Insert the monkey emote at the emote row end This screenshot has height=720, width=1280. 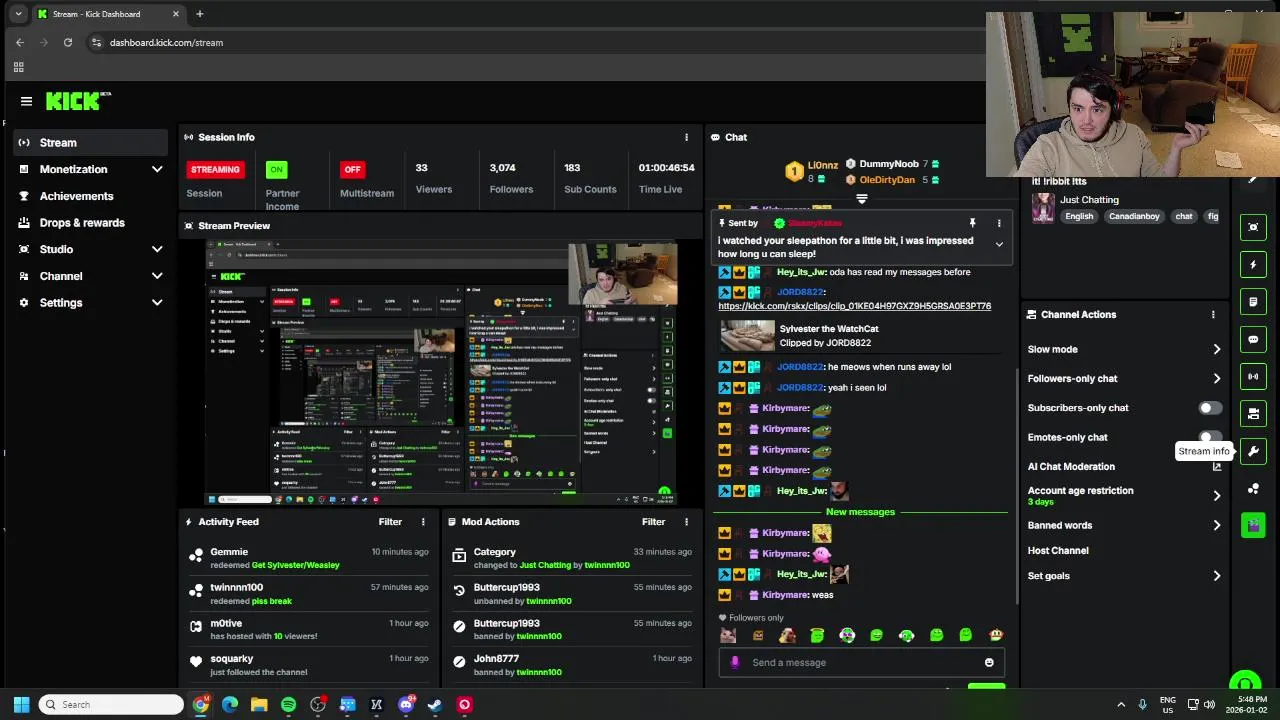(x=995, y=635)
